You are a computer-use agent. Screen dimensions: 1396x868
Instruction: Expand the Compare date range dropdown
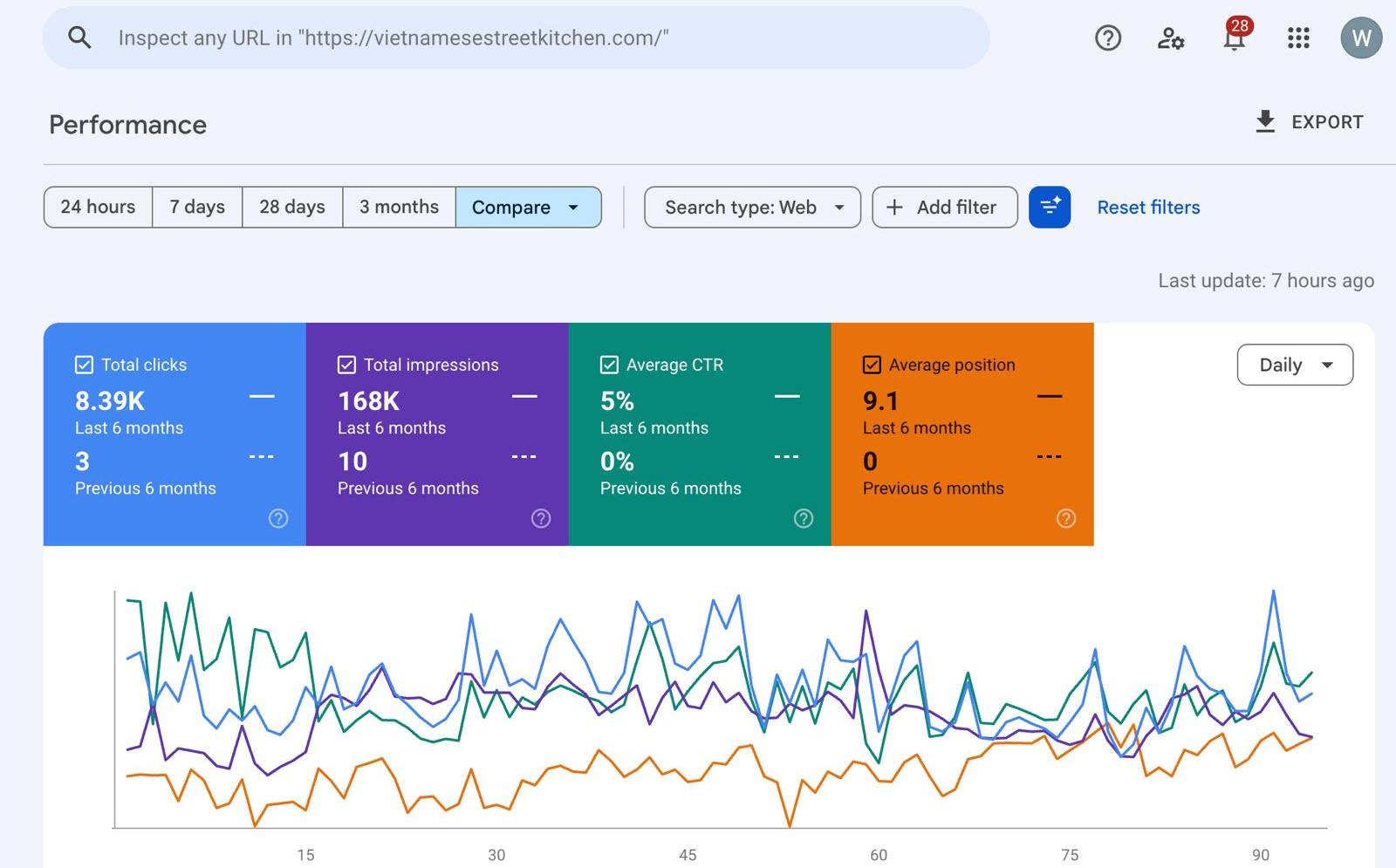click(528, 208)
